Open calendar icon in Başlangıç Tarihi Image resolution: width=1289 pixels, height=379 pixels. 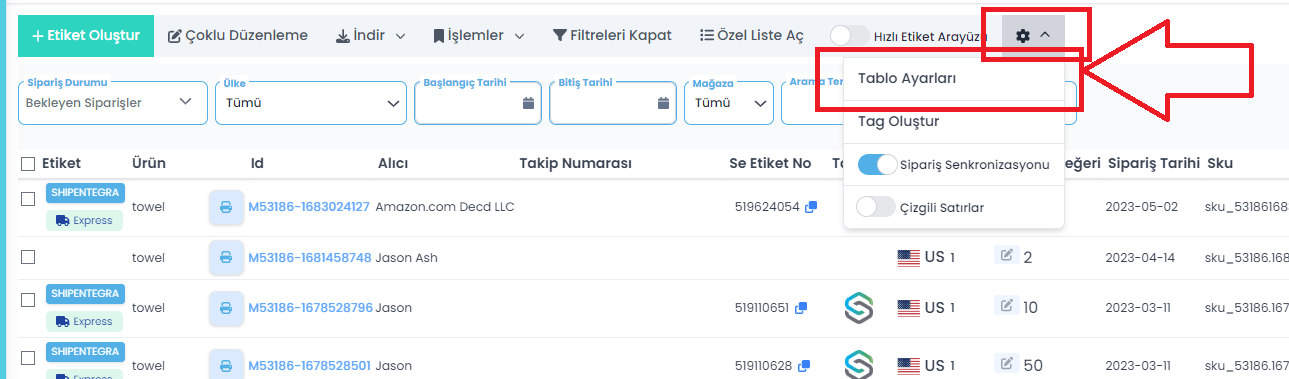tap(528, 103)
